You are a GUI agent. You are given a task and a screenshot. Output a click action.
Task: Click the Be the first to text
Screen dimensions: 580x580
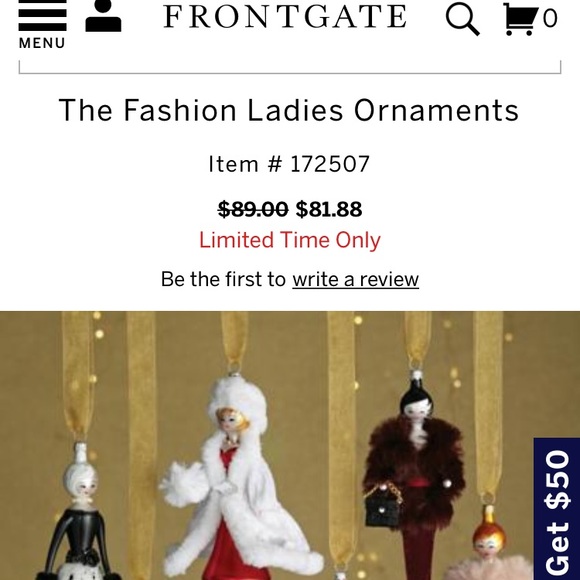click(x=223, y=279)
